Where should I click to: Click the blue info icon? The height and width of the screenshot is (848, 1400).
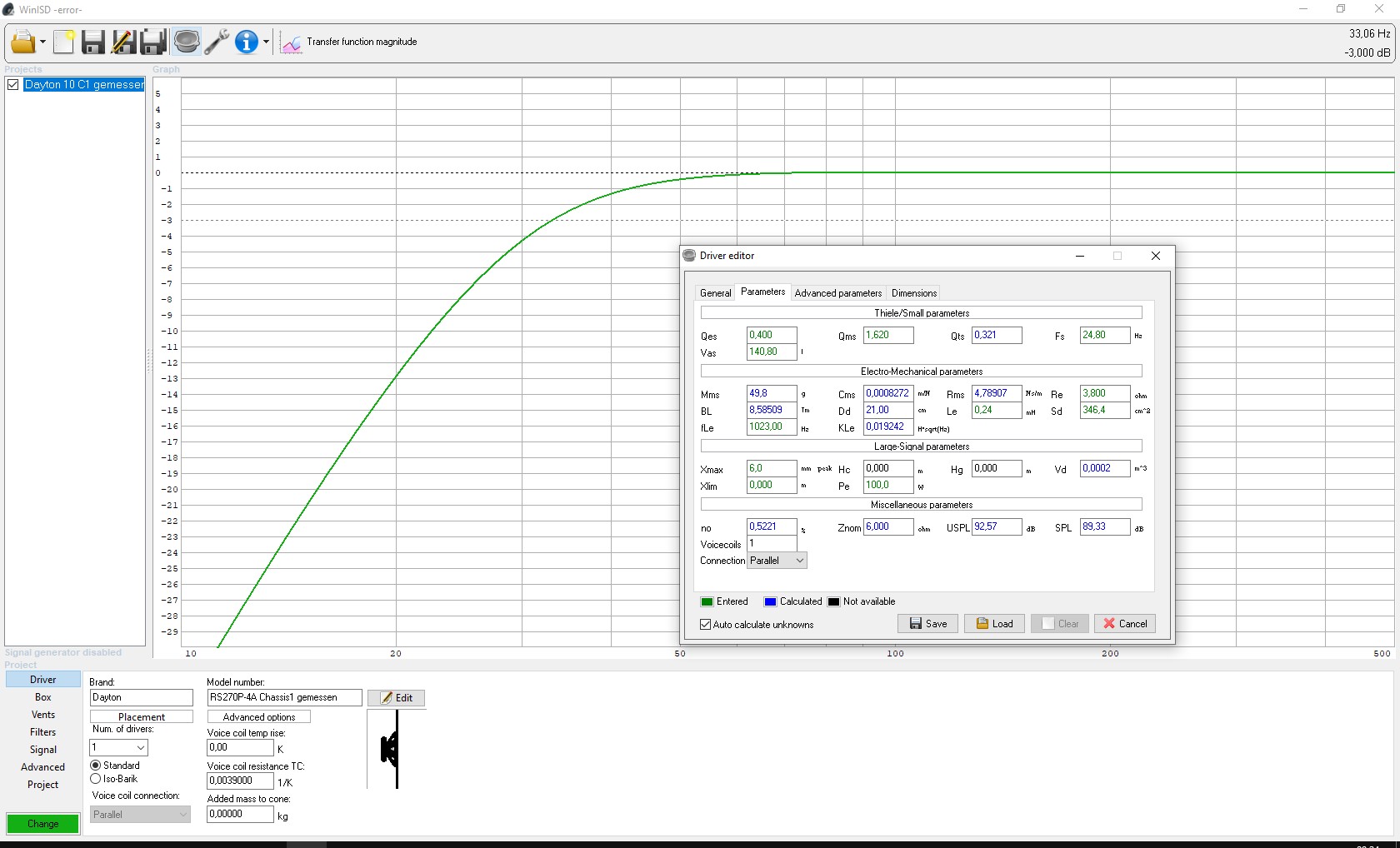click(247, 42)
